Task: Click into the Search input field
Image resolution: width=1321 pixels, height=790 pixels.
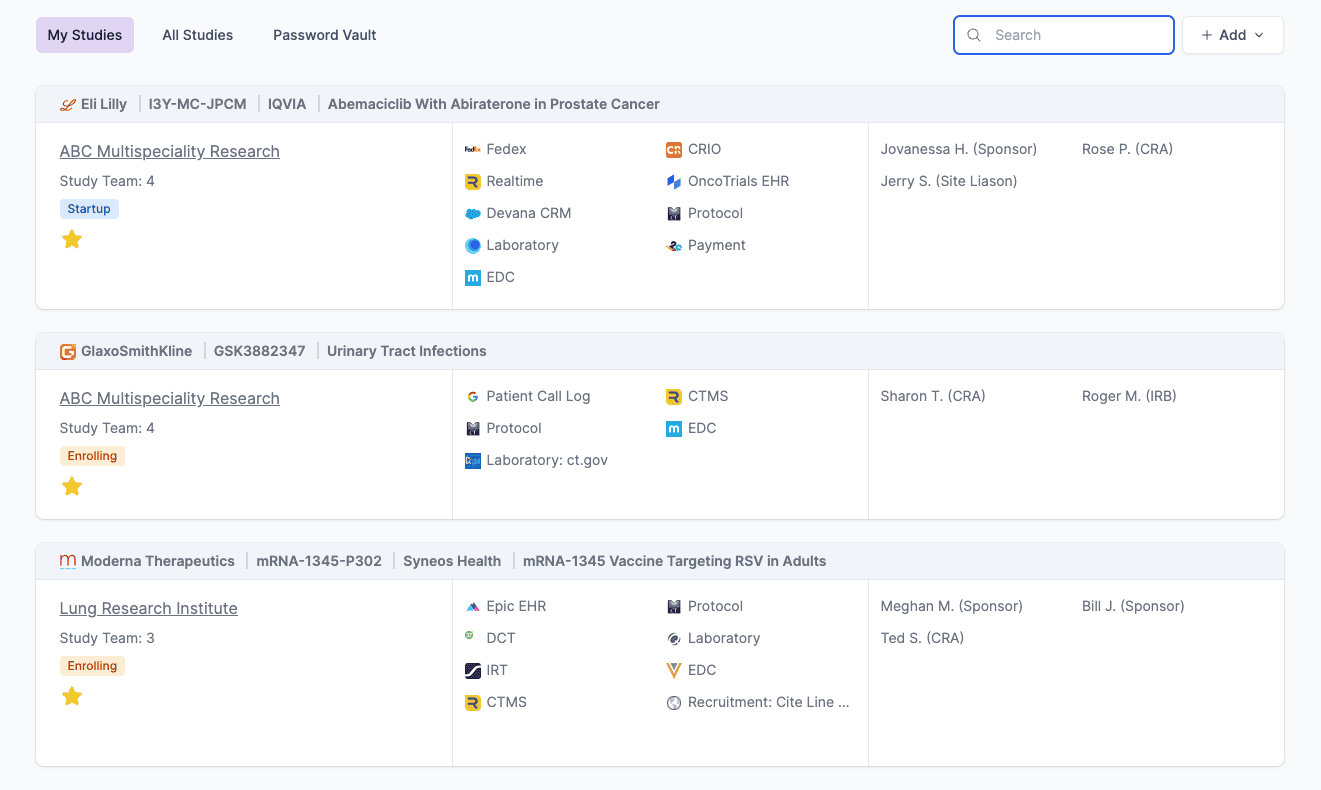Action: click(1064, 35)
